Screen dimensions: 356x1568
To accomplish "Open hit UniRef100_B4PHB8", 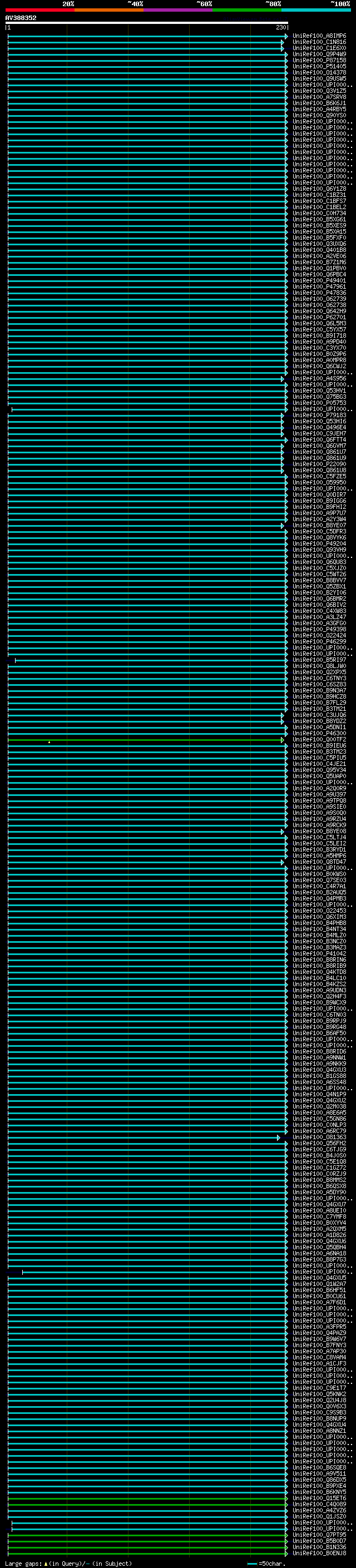I will click(x=319, y=923).
